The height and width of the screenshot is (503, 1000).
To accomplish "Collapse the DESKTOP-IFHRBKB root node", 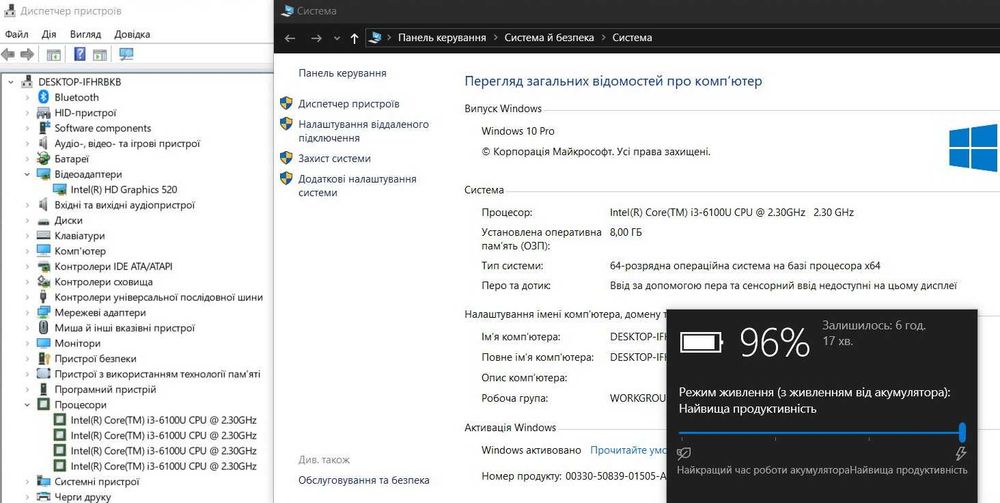I will 11,82.
